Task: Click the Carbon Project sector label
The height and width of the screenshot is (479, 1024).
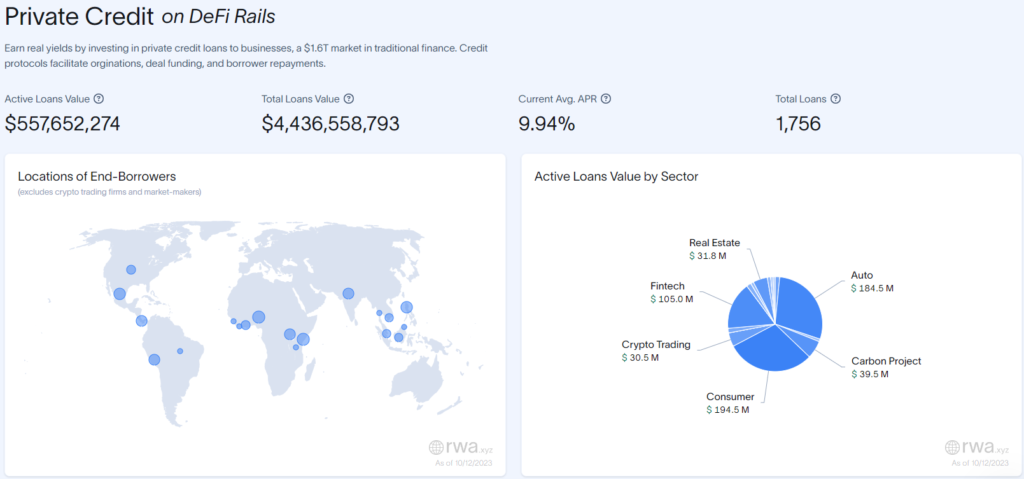Action: 886,361
